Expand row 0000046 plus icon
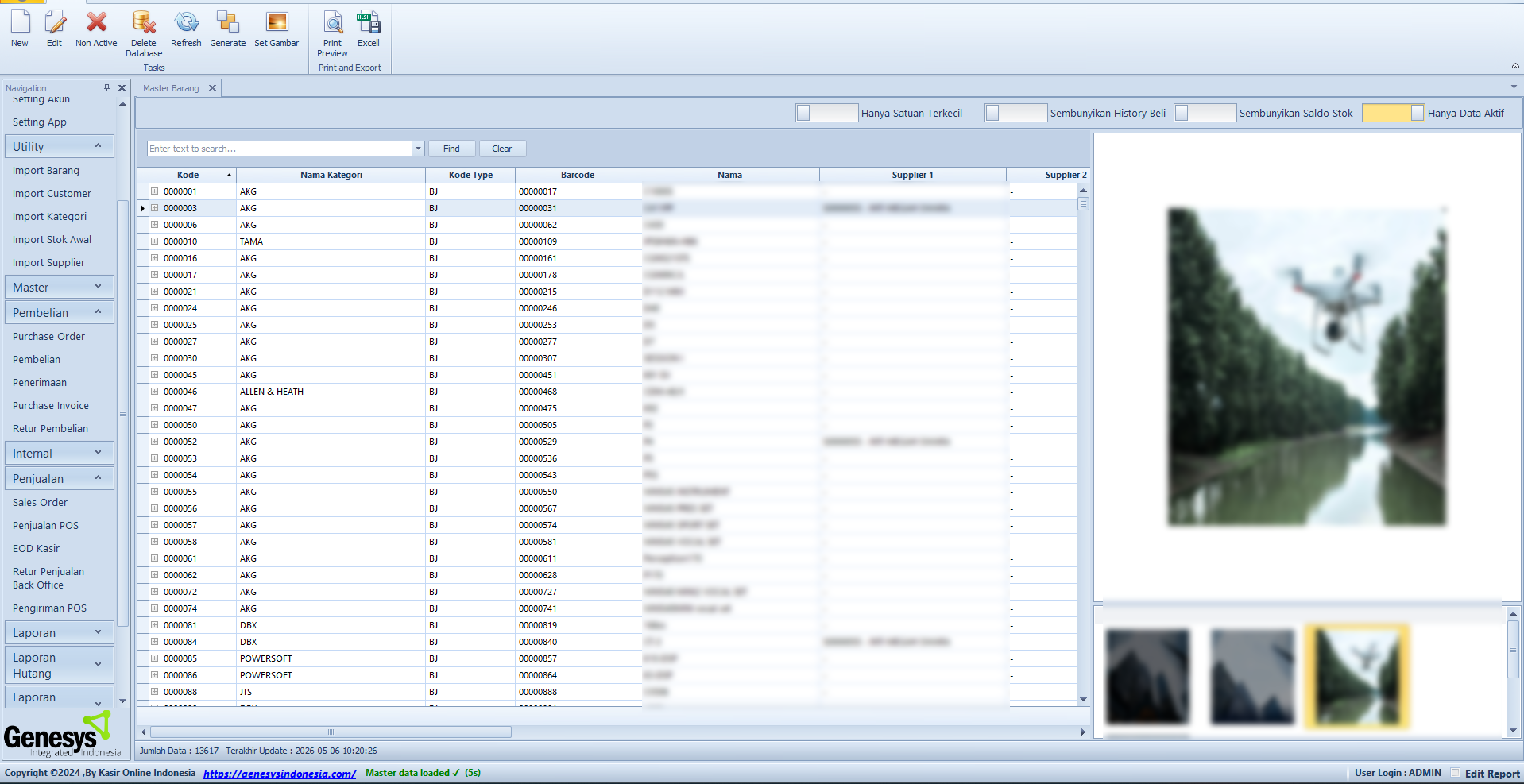This screenshot has width=1524, height=784. coord(155,392)
